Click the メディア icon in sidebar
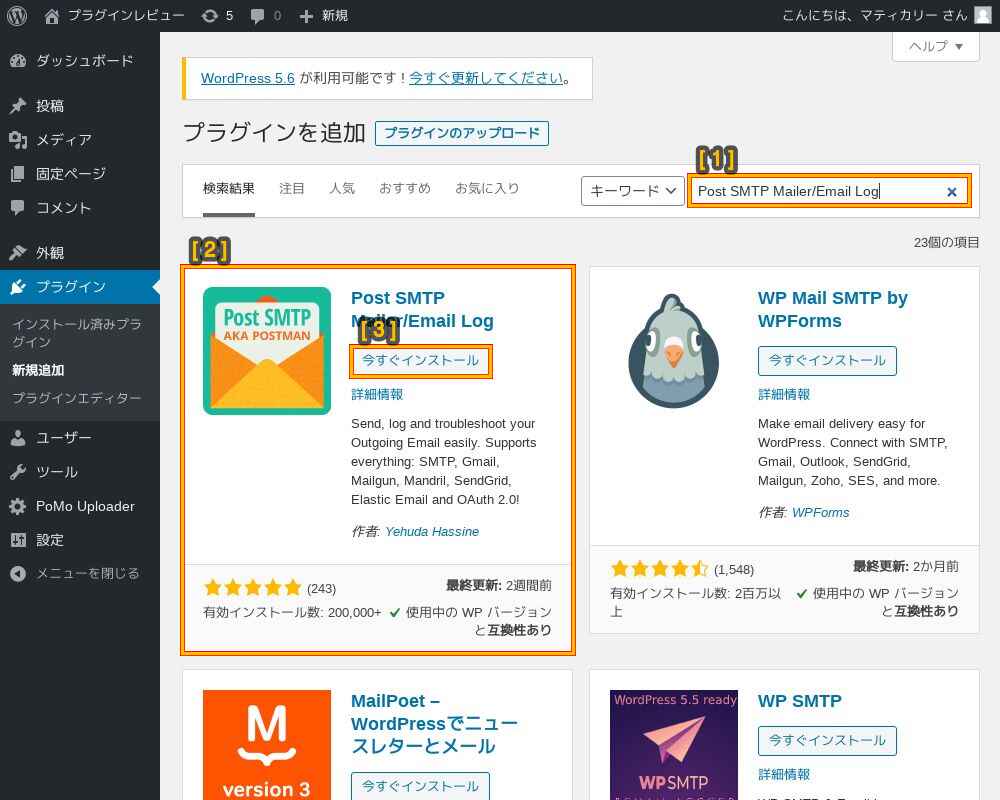 click(x=18, y=140)
